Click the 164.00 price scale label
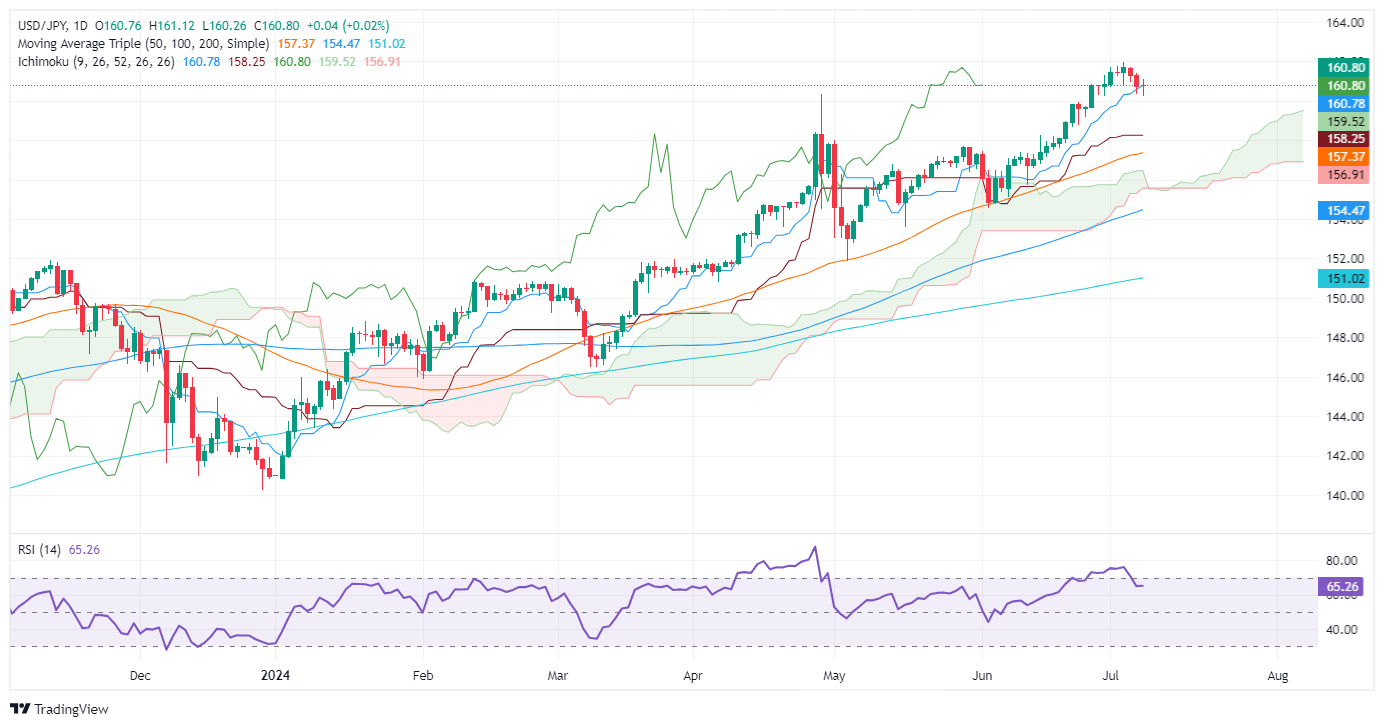Viewport: 1384px width, 727px height. 1344,23
